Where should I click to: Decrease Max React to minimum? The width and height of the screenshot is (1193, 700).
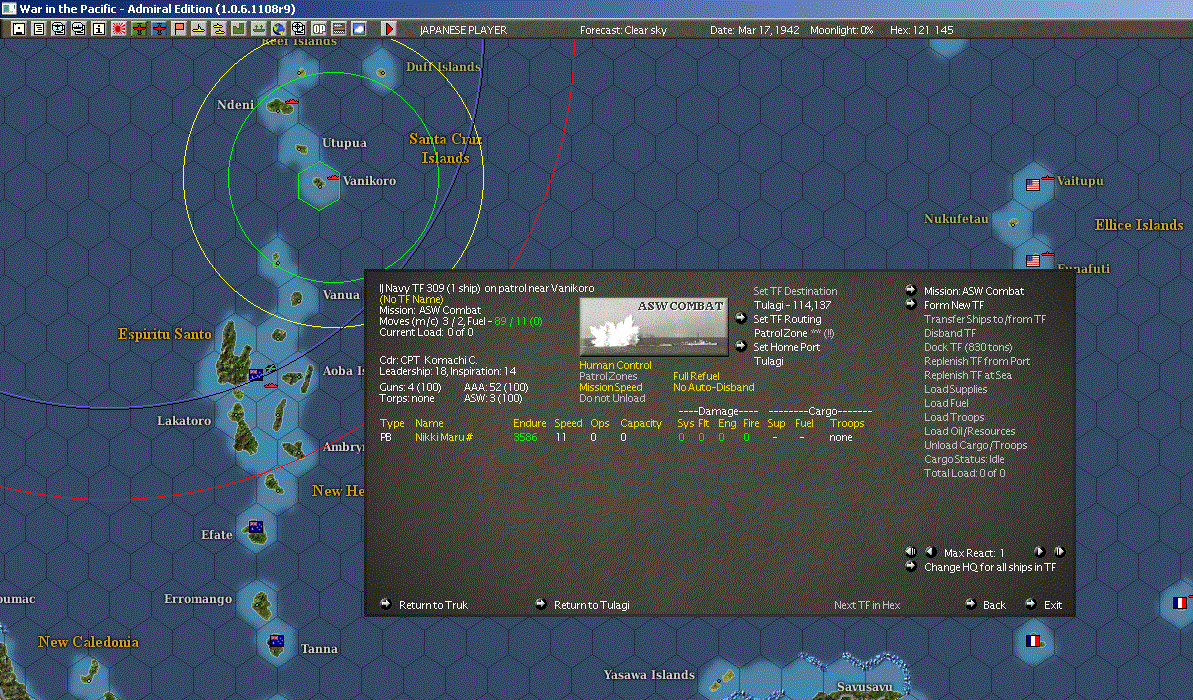pyautogui.click(x=911, y=552)
